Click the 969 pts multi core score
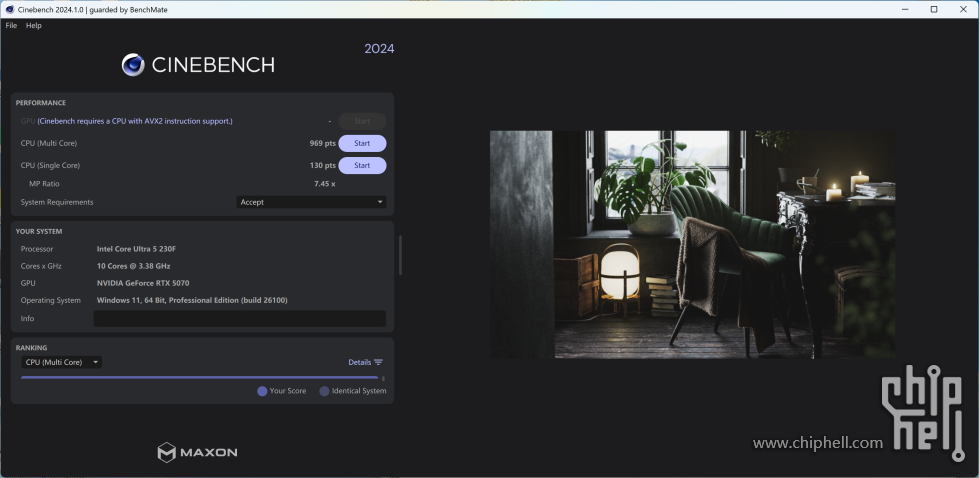Screen dimensions: 979x478 [322, 144]
